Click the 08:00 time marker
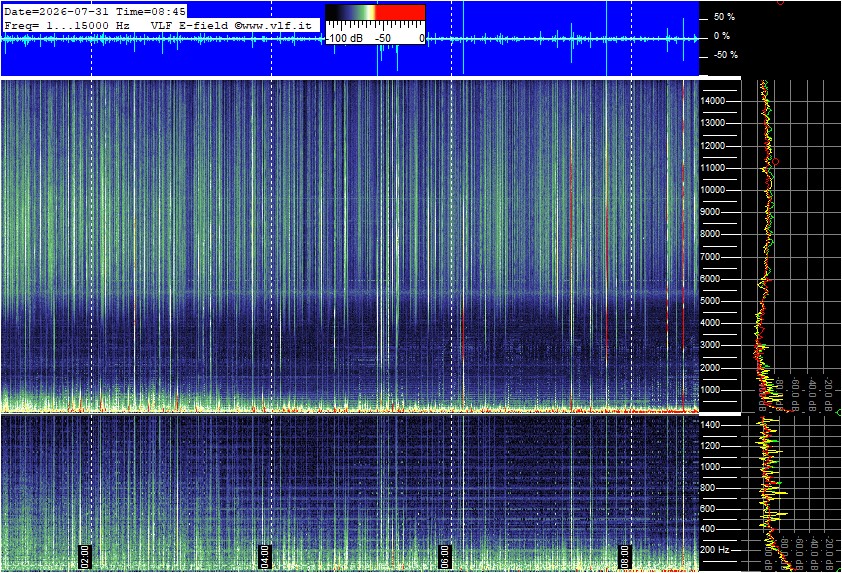 coord(625,556)
